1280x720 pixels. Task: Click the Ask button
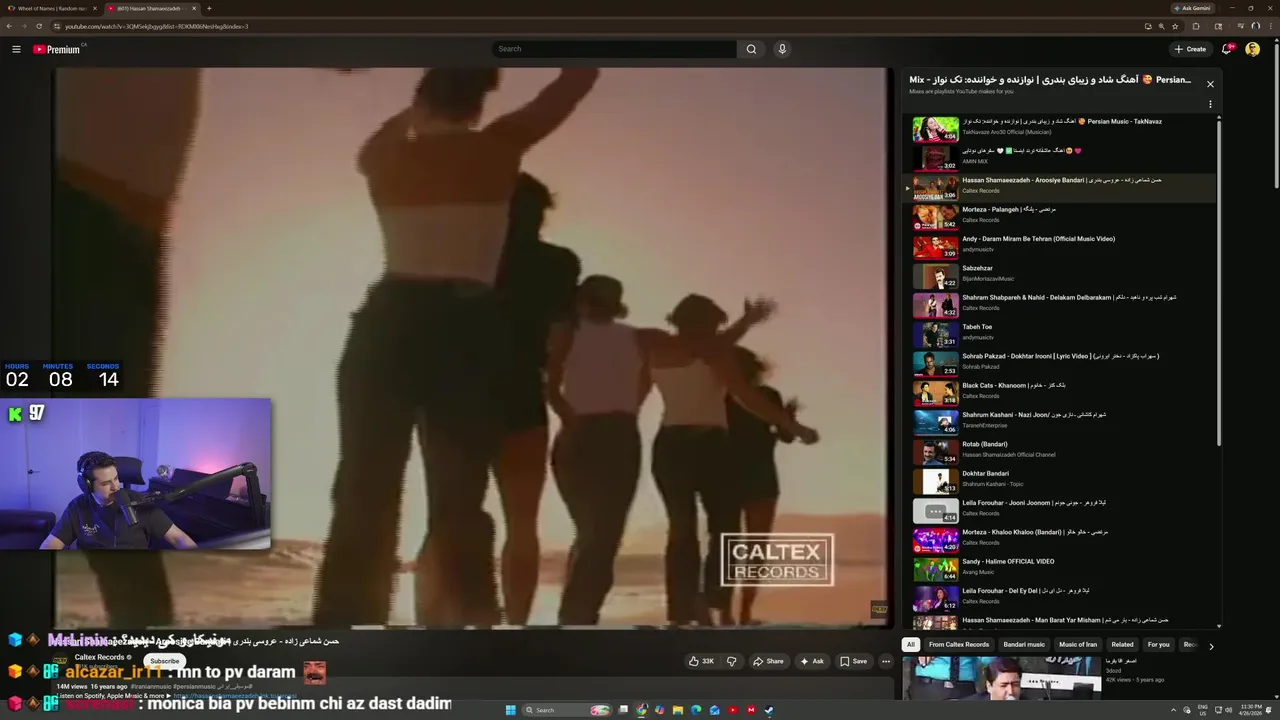[x=812, y=661]
